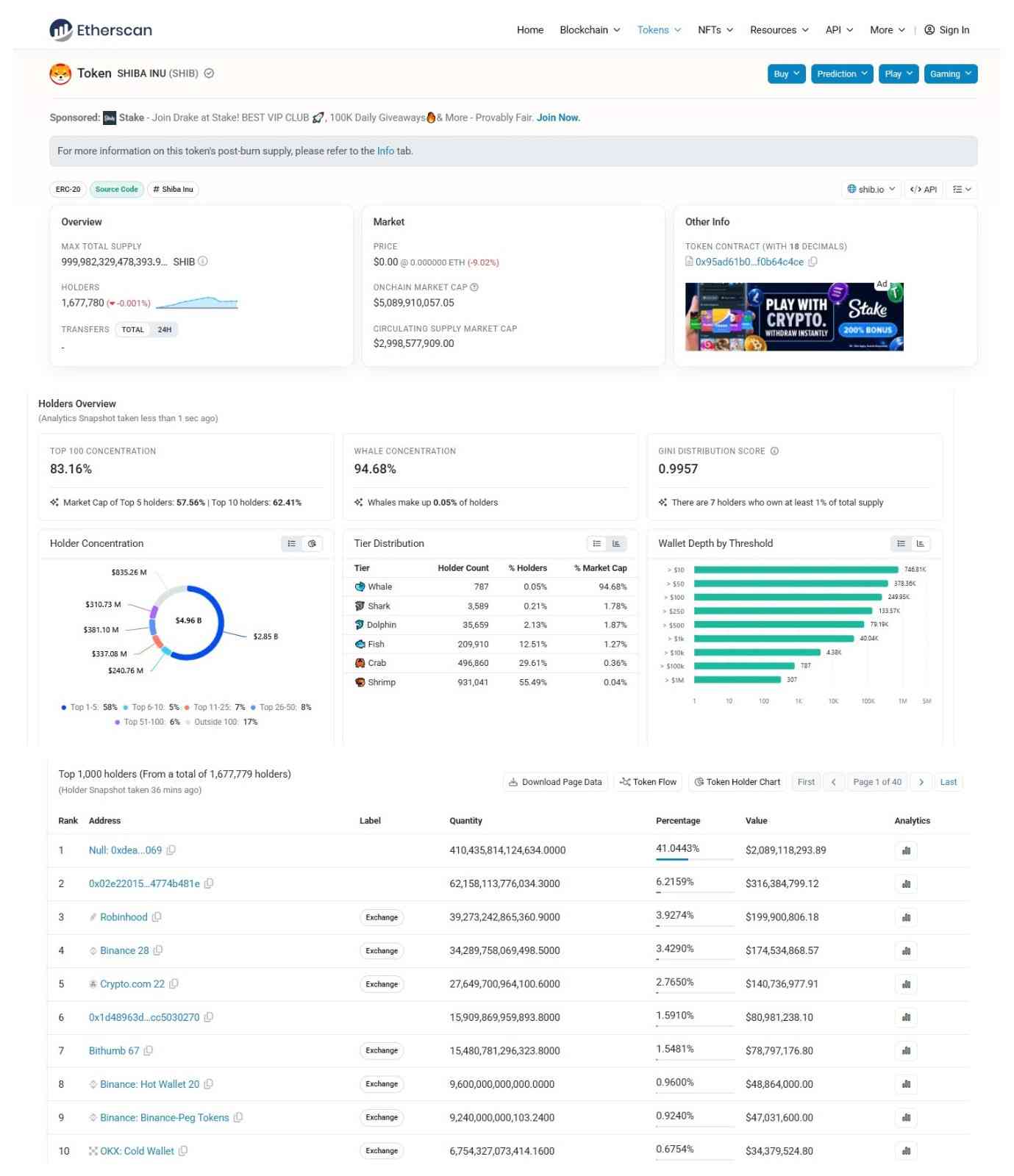Show Tier Distribution as bar chart
The image size is (1014, 1176).
tap(616, 543)
